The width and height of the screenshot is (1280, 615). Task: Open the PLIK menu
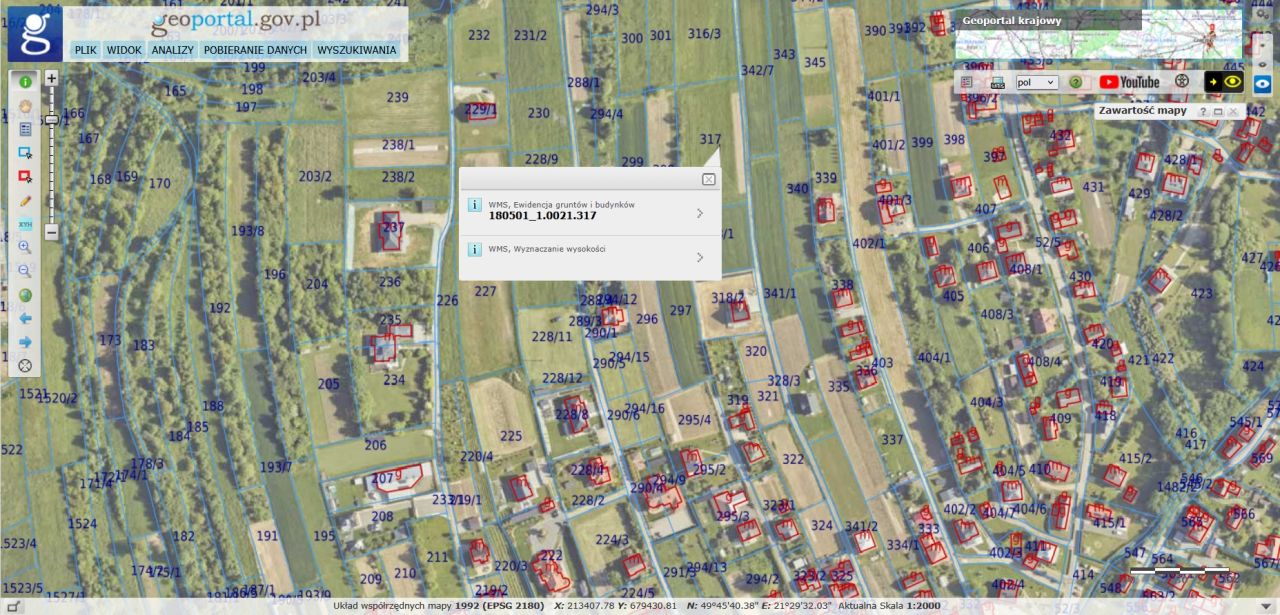(85, 50)
